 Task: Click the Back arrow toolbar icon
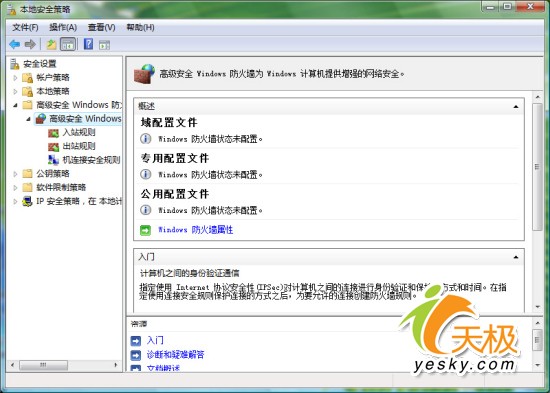(x=14, y=44)
